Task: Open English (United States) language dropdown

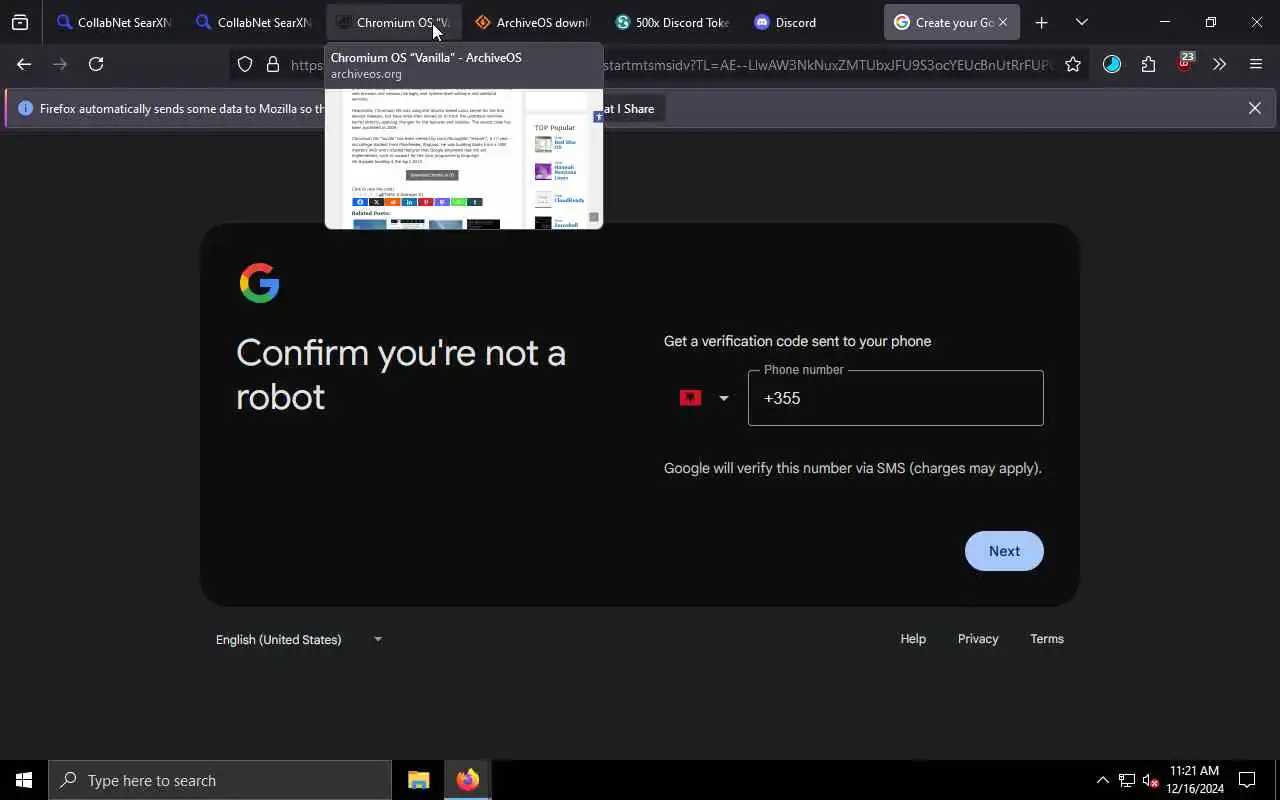Action: point(300,639)
